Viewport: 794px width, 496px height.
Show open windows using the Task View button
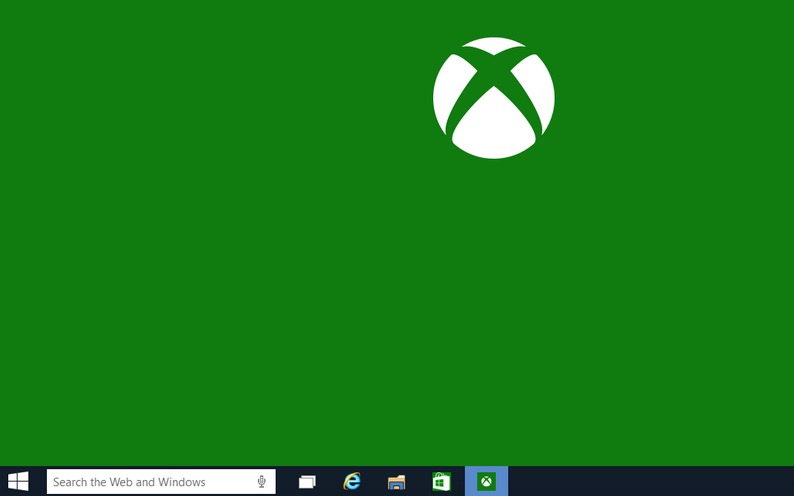tap(307, 482)
